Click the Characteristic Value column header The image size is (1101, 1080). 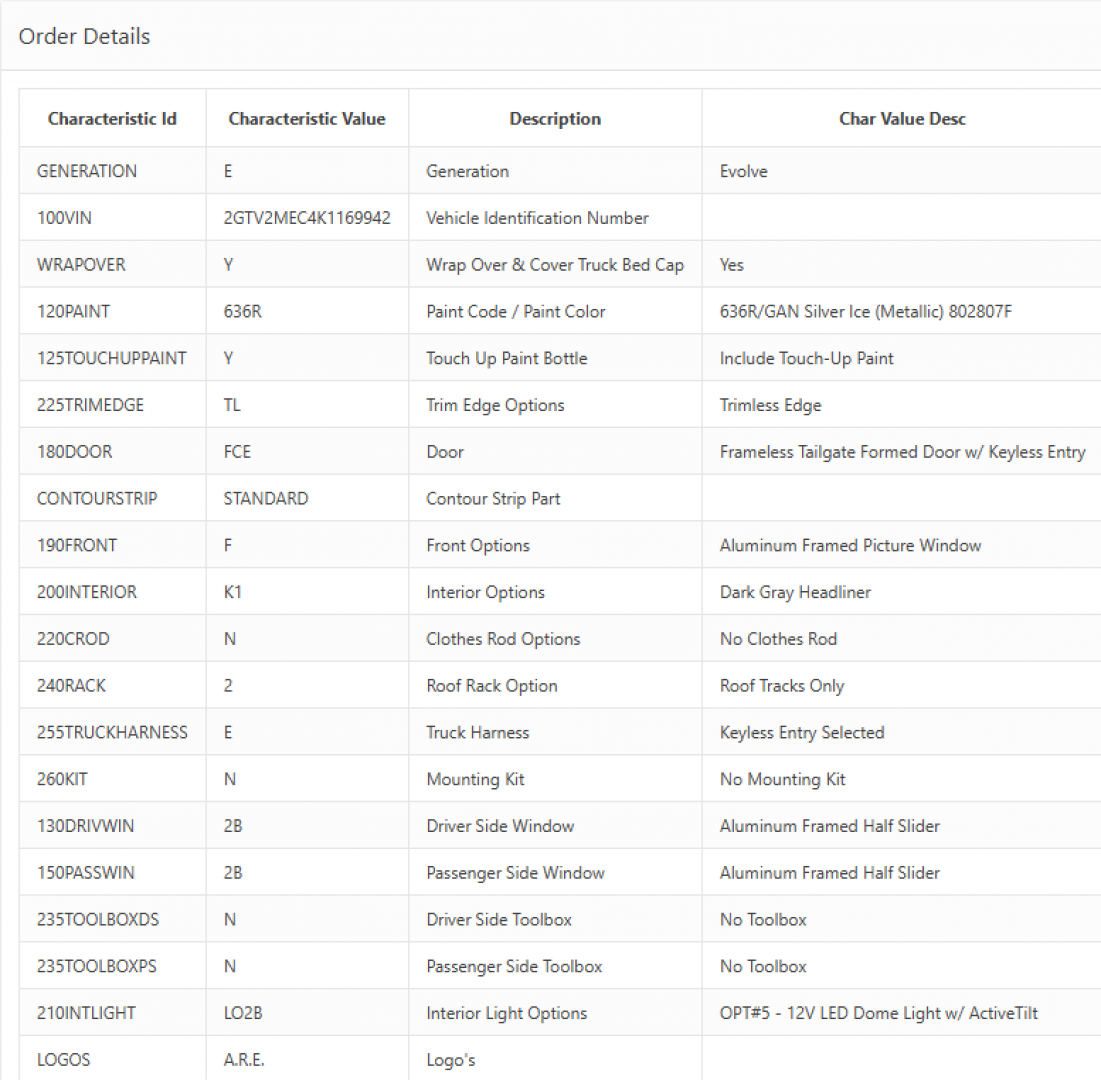coord(306,119)
